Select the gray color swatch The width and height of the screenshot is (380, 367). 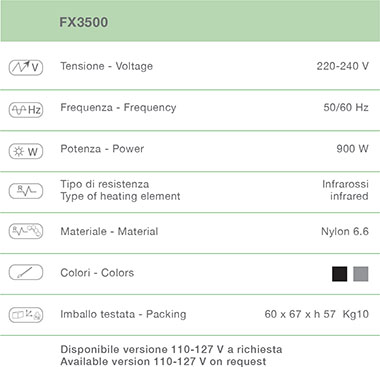click(361, 274)
